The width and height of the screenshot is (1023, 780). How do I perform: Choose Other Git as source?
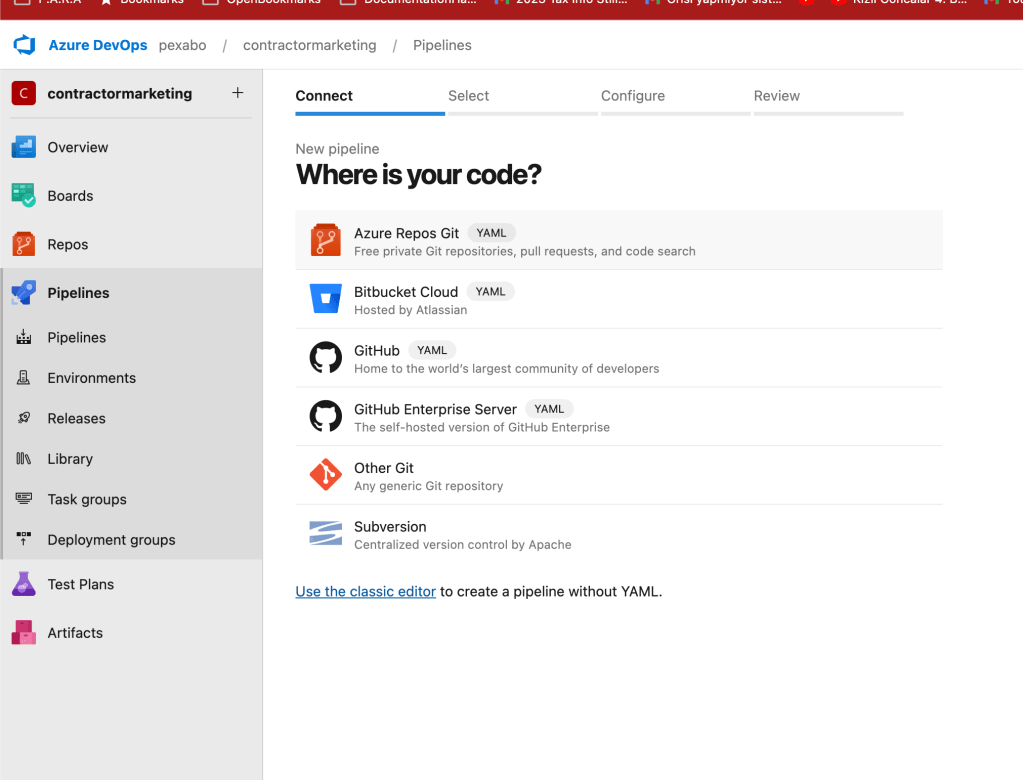coord(619,475)
